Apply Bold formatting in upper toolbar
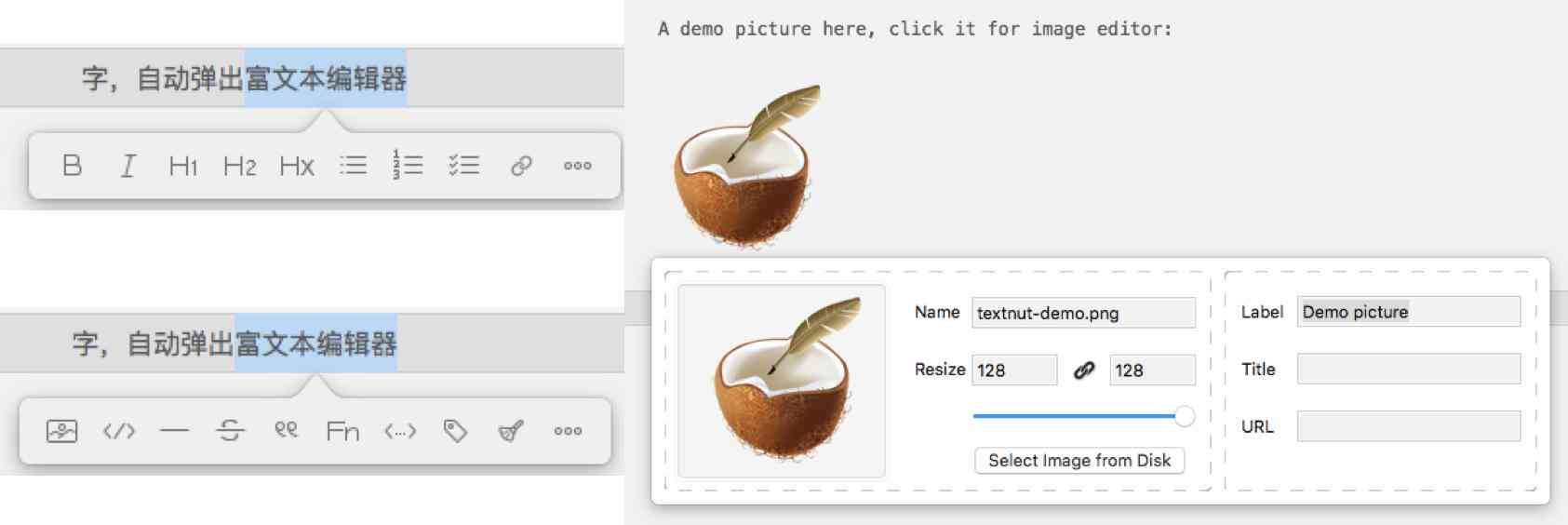Screen dimensions: 1568x525 (x=73, y=166)
